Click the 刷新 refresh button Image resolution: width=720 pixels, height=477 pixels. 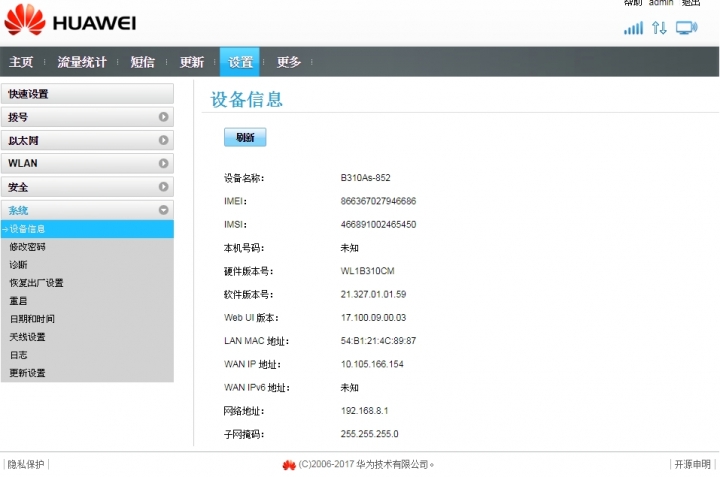pos(245,137)
